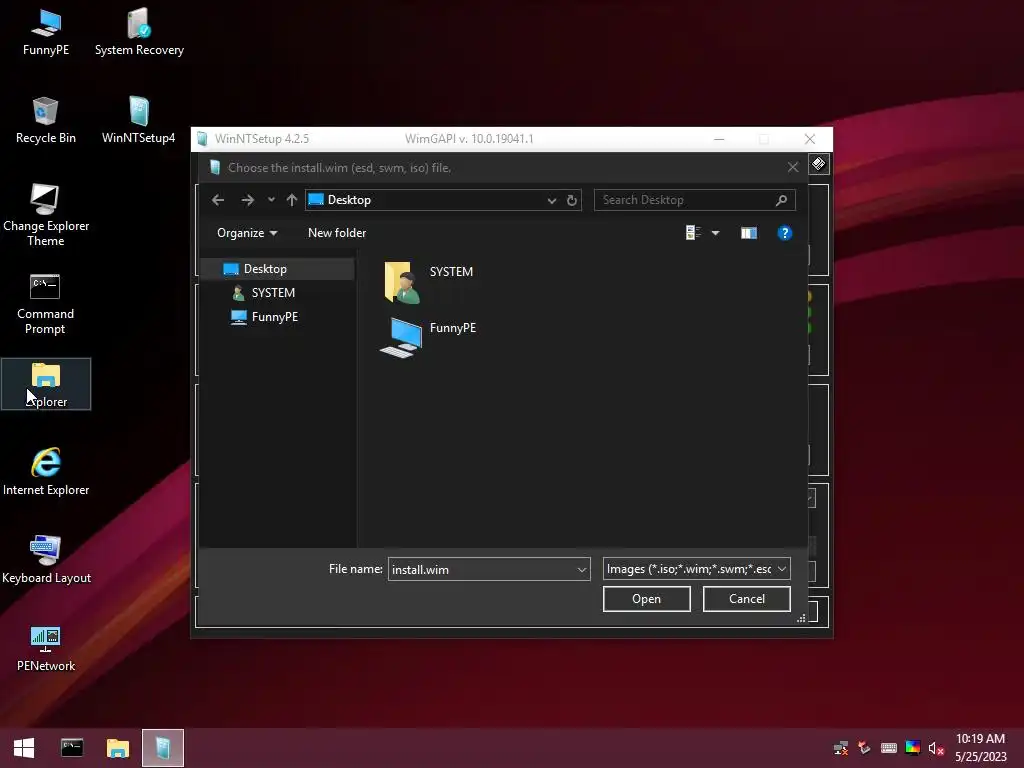The height and width of the screenshot is (768, 1024).
Task: Open the Organize menu
Action: click(x=247, y=233)
